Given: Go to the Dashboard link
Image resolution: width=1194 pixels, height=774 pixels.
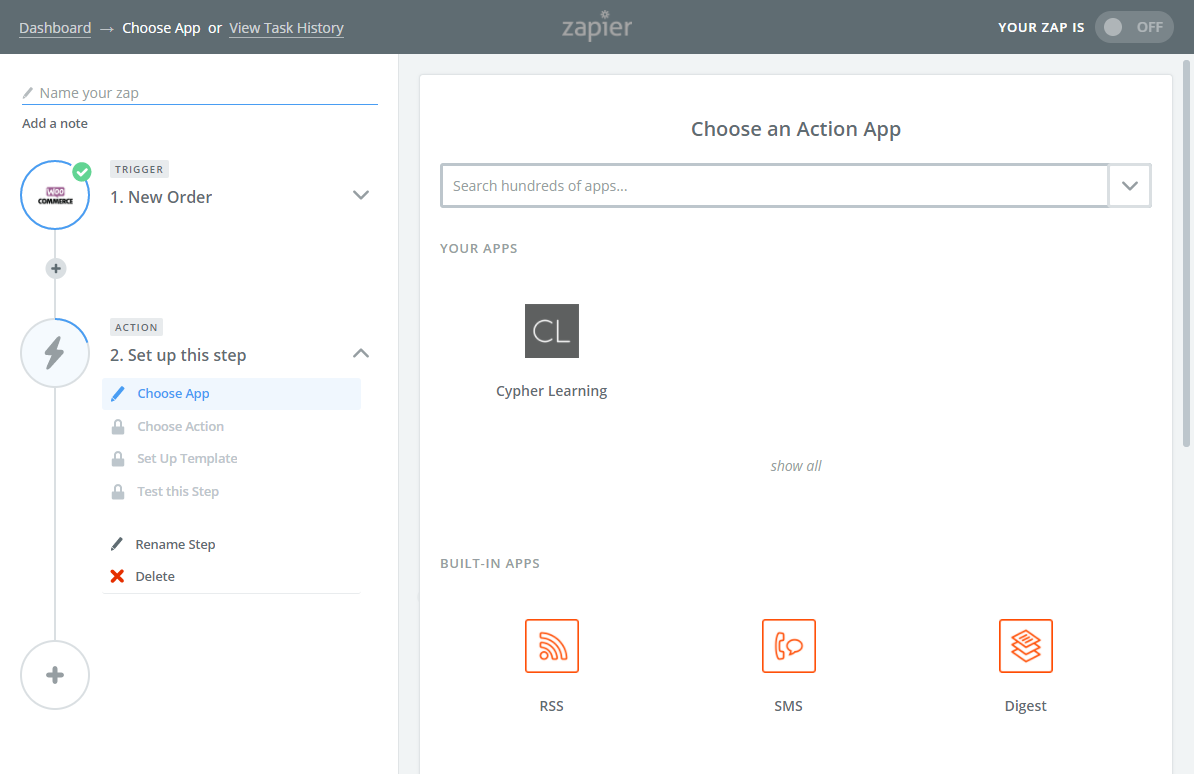Looking at the screenshot, I should [55, 28].
